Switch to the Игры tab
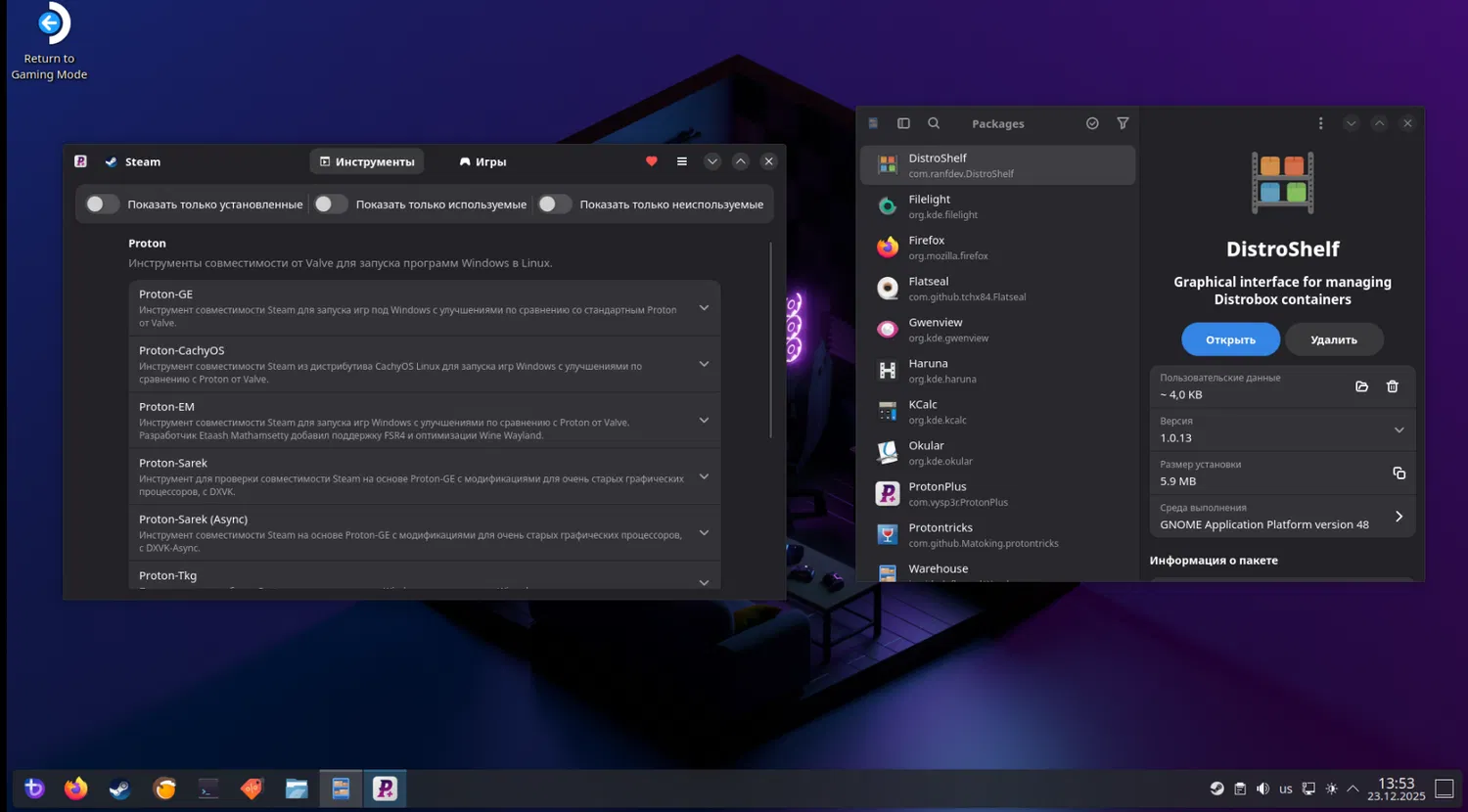This screenshot has width=1468, height=812. click(x=482, y=161)
